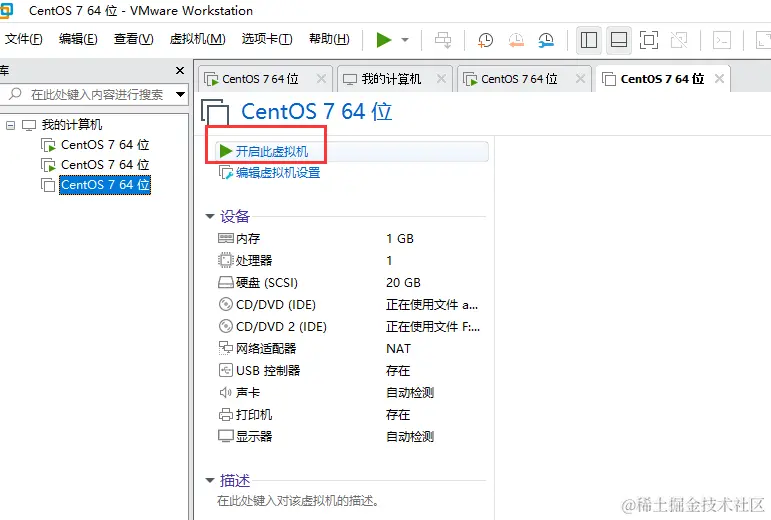Click the hard disk icon beside 硬盘

coord(226,282)
